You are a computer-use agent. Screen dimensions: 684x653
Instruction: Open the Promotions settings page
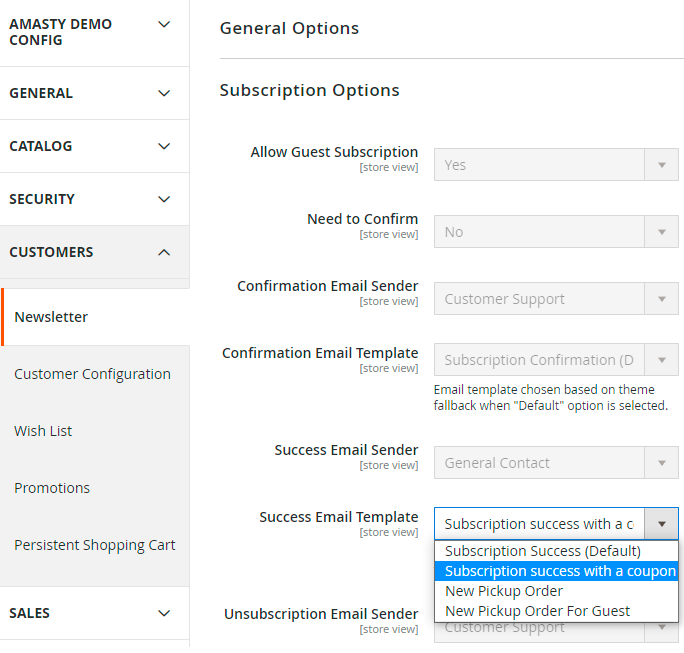coord(52,488)
